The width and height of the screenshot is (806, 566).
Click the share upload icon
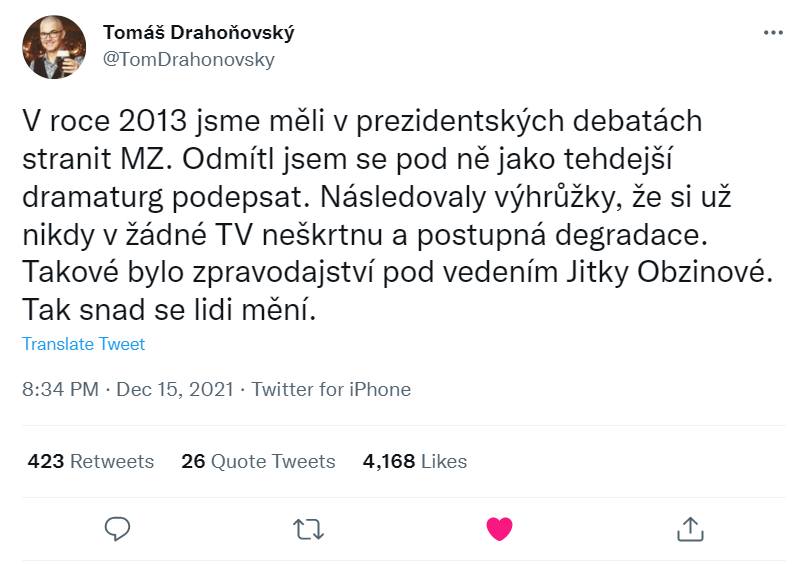click(x=690, y=526)
